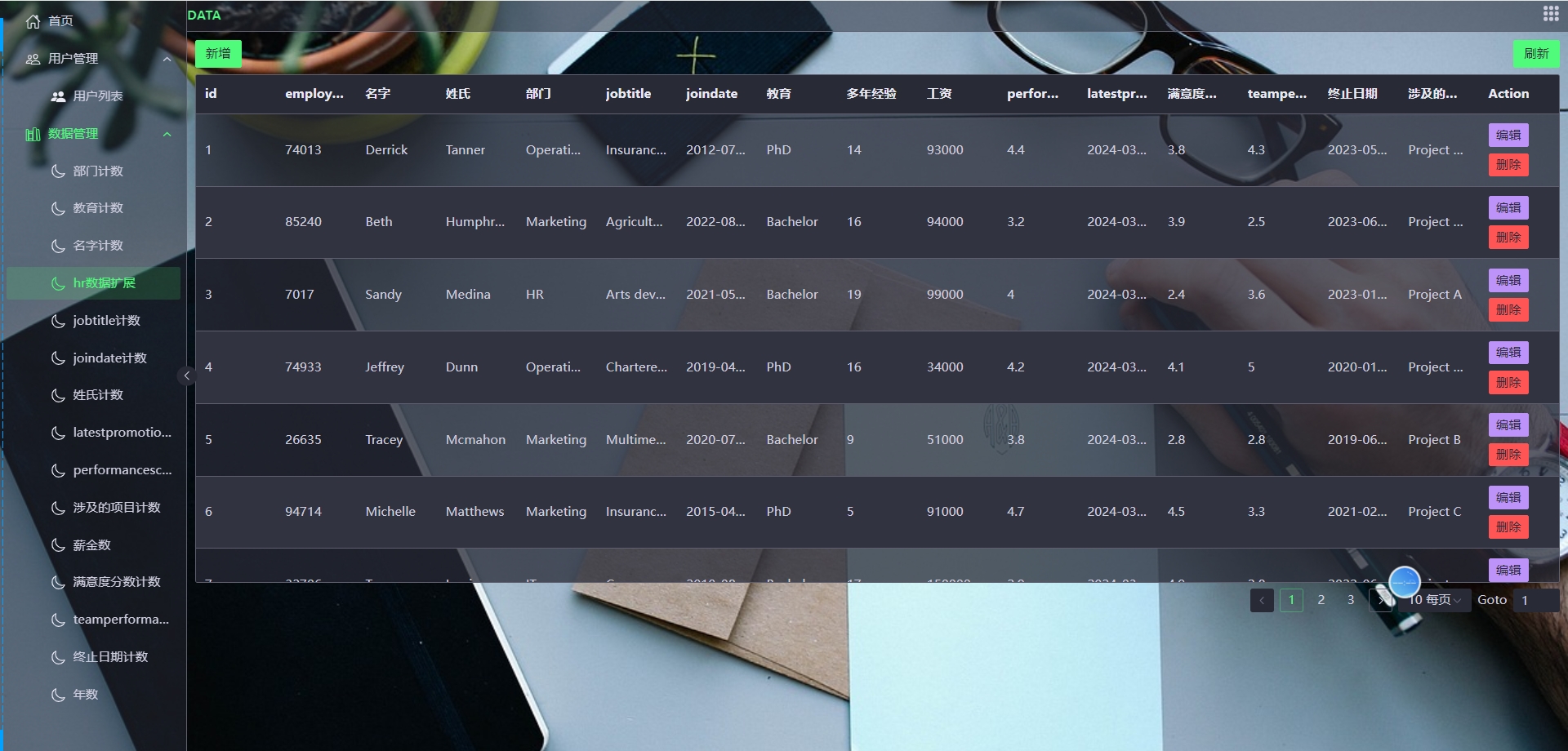The image size is (1568, 751).
Task: Click the moon icon beside performancesc...
Action: tap(58, 470)
